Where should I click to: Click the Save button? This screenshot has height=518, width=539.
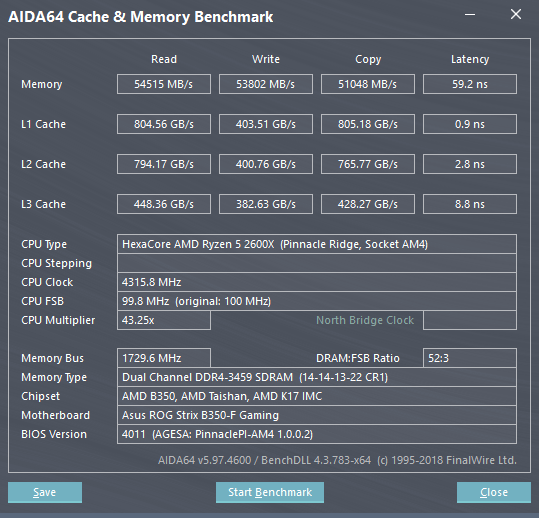(45, 492)
